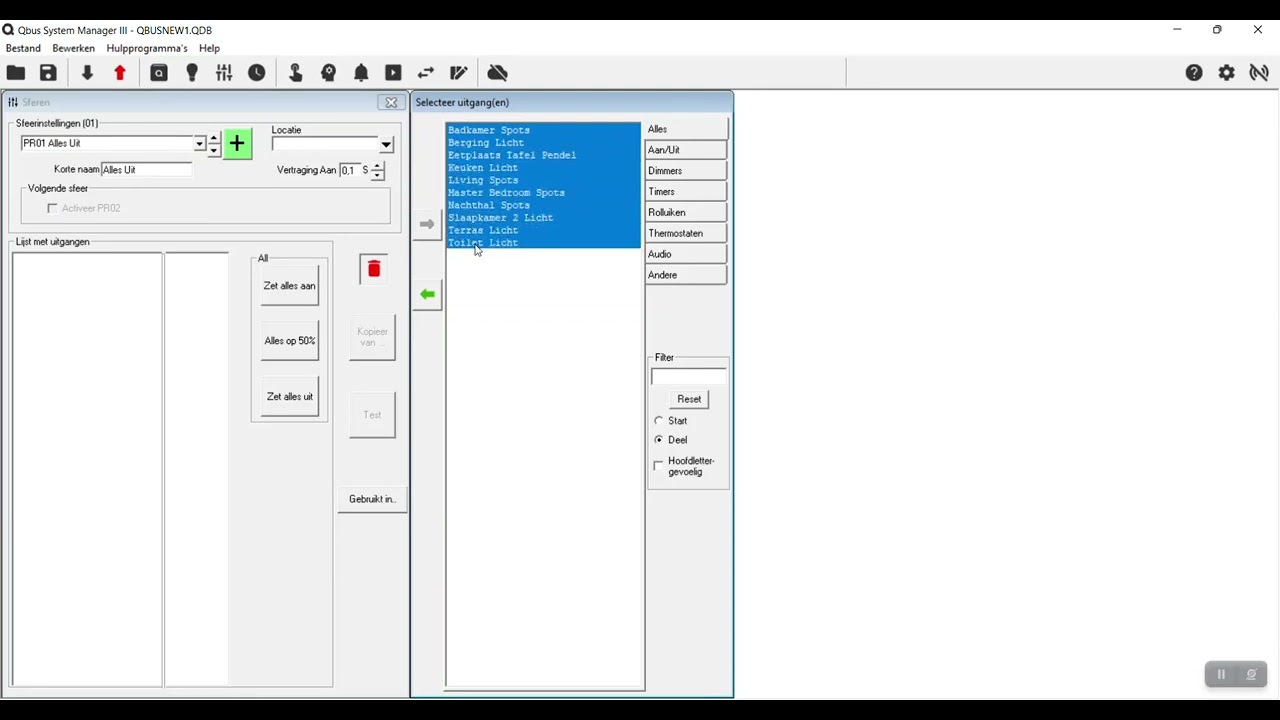Image resolution: width=1280 pixels, height=720 pixels.
Task: Filter by Aan/Uit outputs
Action: pyautogui.click(x=686, y=150)
